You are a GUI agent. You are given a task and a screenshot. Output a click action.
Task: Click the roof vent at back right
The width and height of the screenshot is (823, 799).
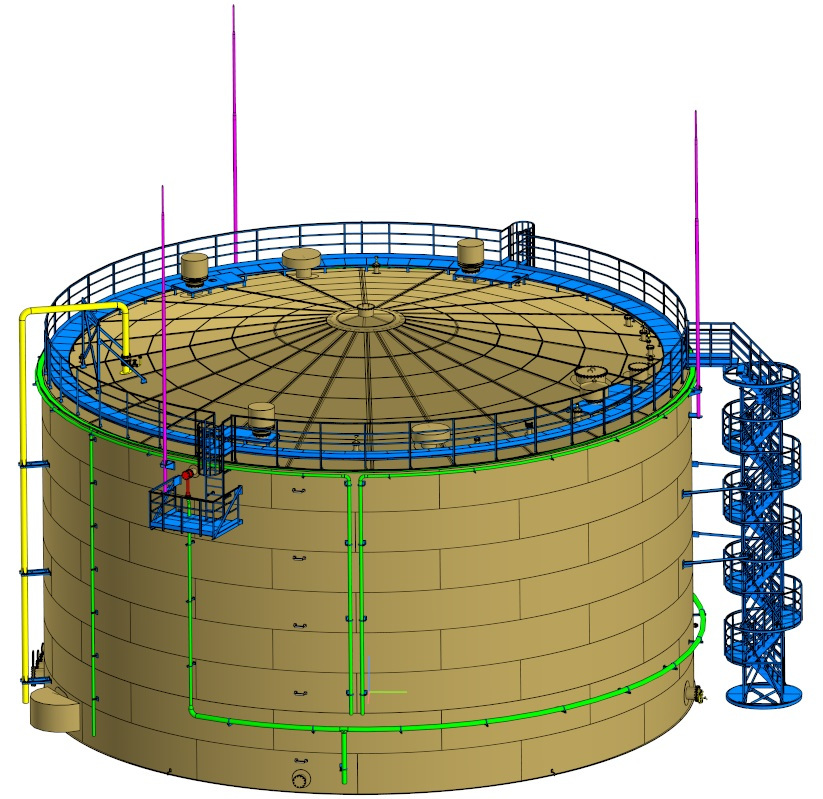tap(470, 253)
